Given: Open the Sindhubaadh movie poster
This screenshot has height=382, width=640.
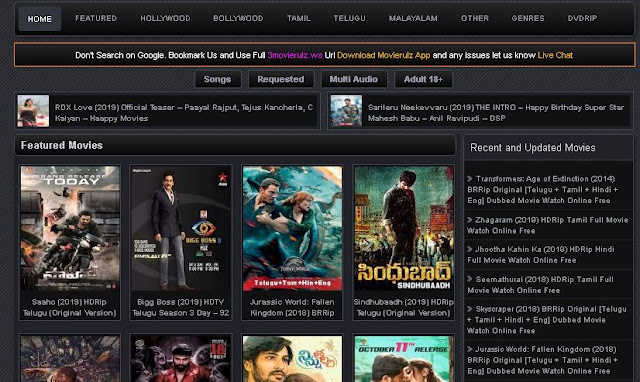Looking at the screenshot, I should click(404, 228).
